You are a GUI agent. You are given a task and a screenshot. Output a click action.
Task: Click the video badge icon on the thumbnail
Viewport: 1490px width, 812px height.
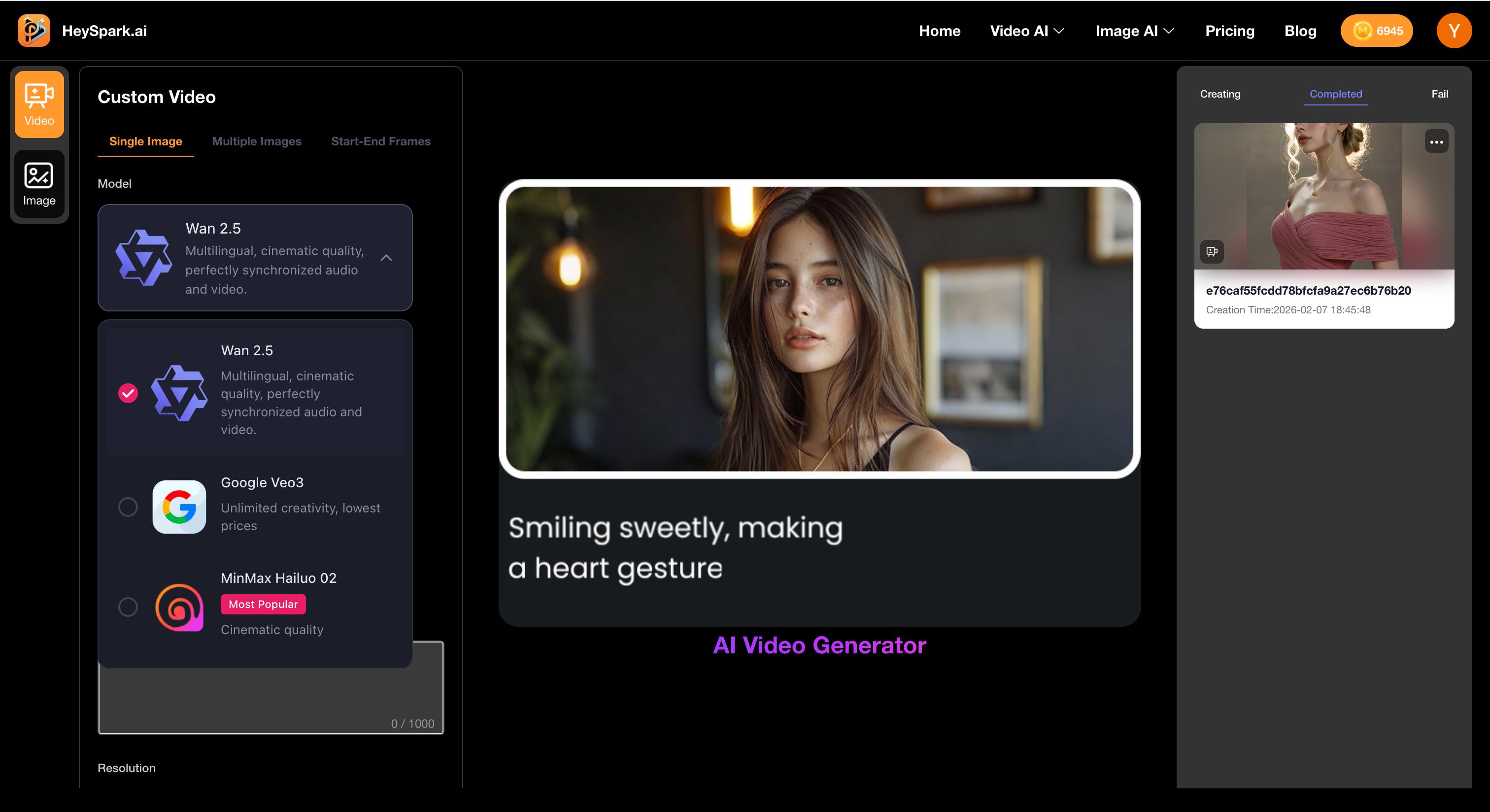(x=1212, y=252)
